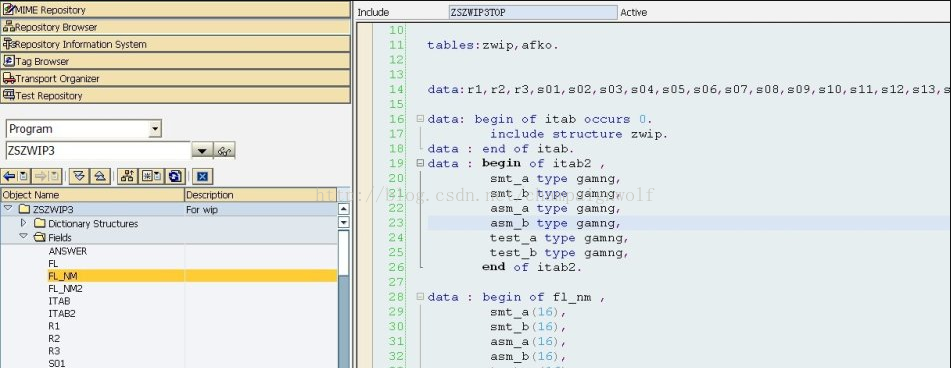Open the Program object type dropdown
951x368 pixels.
(155, 129)
